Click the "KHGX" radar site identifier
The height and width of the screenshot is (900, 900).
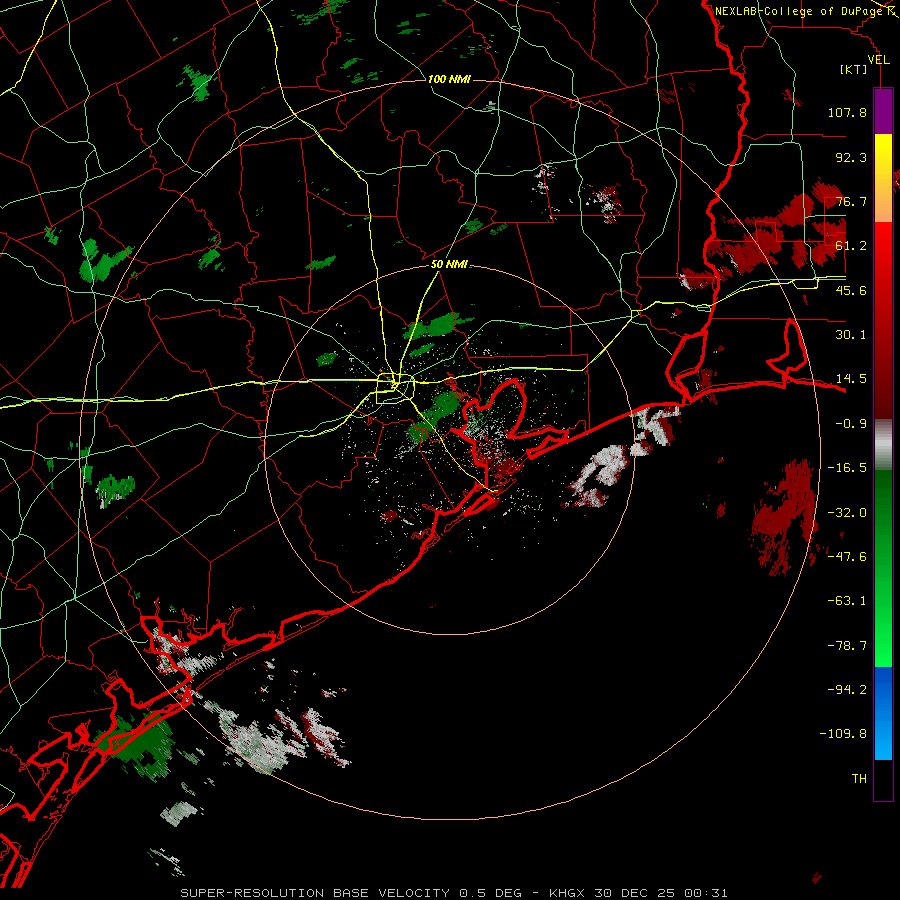[x=567, y=893]
